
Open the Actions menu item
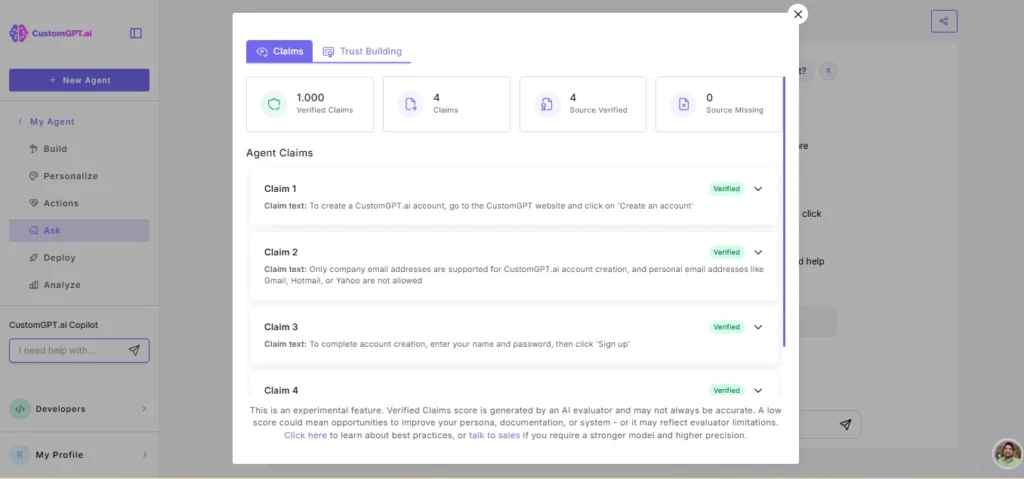[x=79, y=203]
